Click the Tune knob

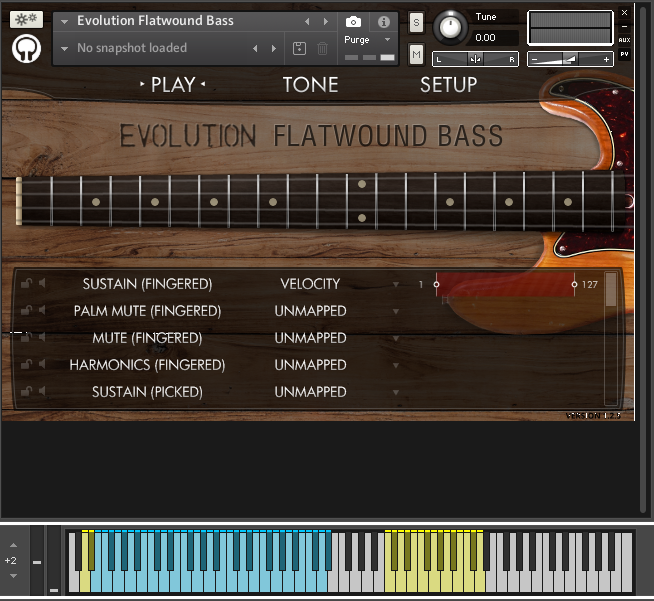tap(450, 28)
